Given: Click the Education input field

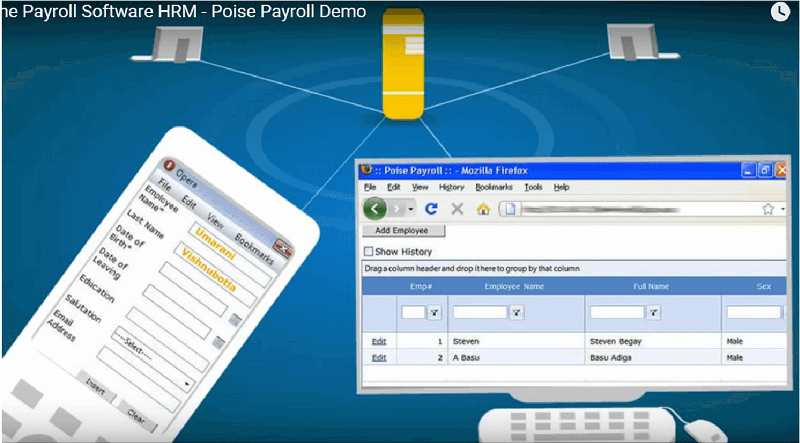Looking at the screenshot, I should point(167,339).
